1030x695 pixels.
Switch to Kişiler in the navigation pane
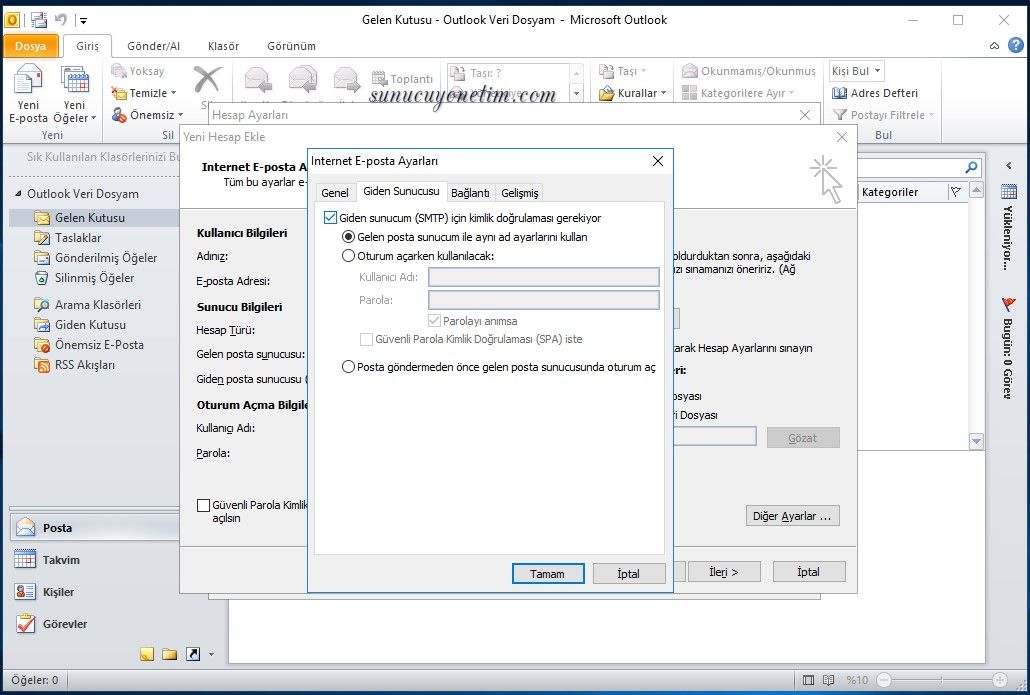pyautogui.click(x=94, y=592)
